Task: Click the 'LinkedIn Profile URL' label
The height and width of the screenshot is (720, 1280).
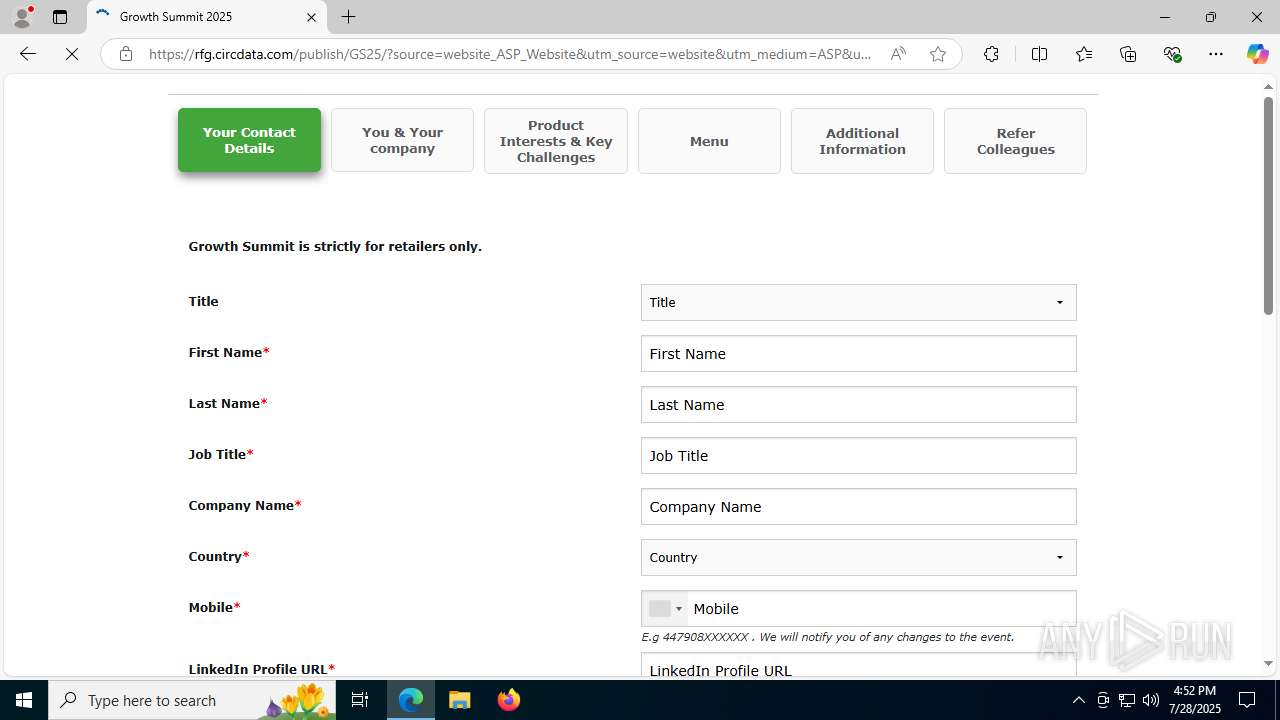Action: [x=262, y=669]
